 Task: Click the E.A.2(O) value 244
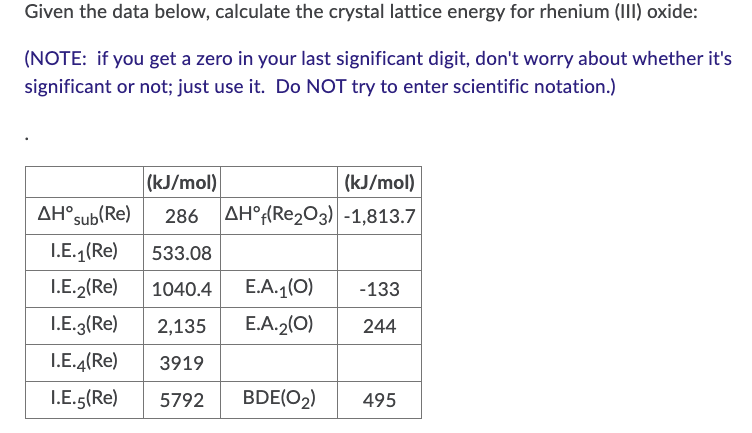(379, 327)
